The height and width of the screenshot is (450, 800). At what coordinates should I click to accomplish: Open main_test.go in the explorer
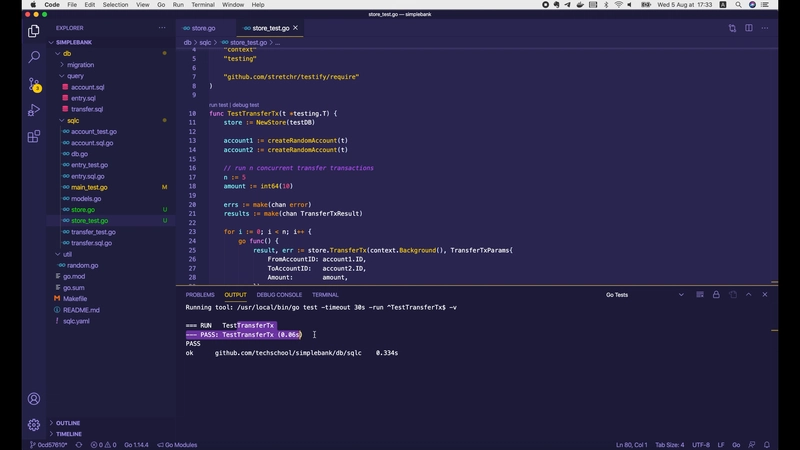coord(89,187)
